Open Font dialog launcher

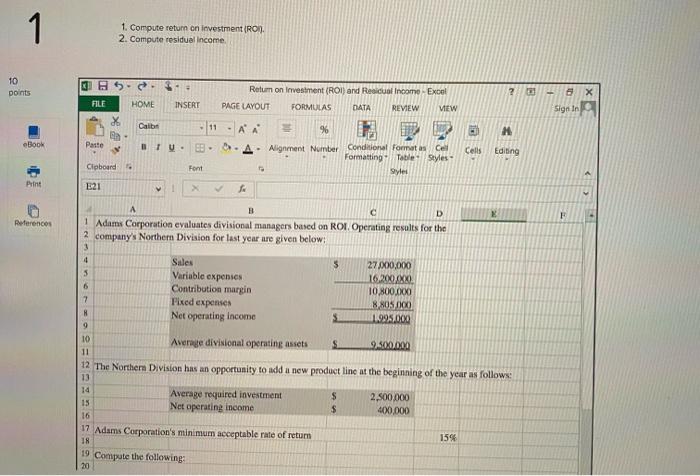coord(261,169)
